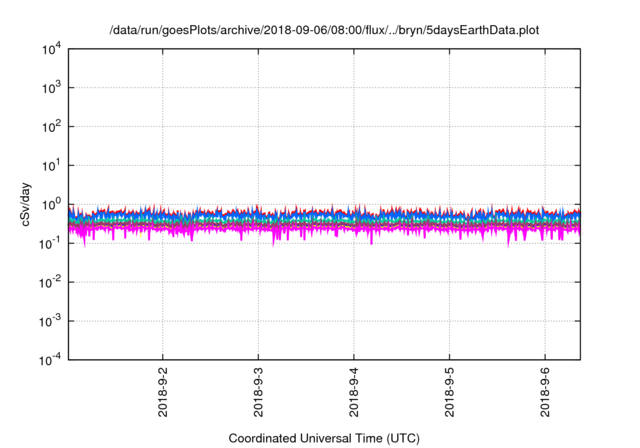
Task: Click the gridline intersection of 10^-2 and 2018-9-5
Action: pos(448,282)
